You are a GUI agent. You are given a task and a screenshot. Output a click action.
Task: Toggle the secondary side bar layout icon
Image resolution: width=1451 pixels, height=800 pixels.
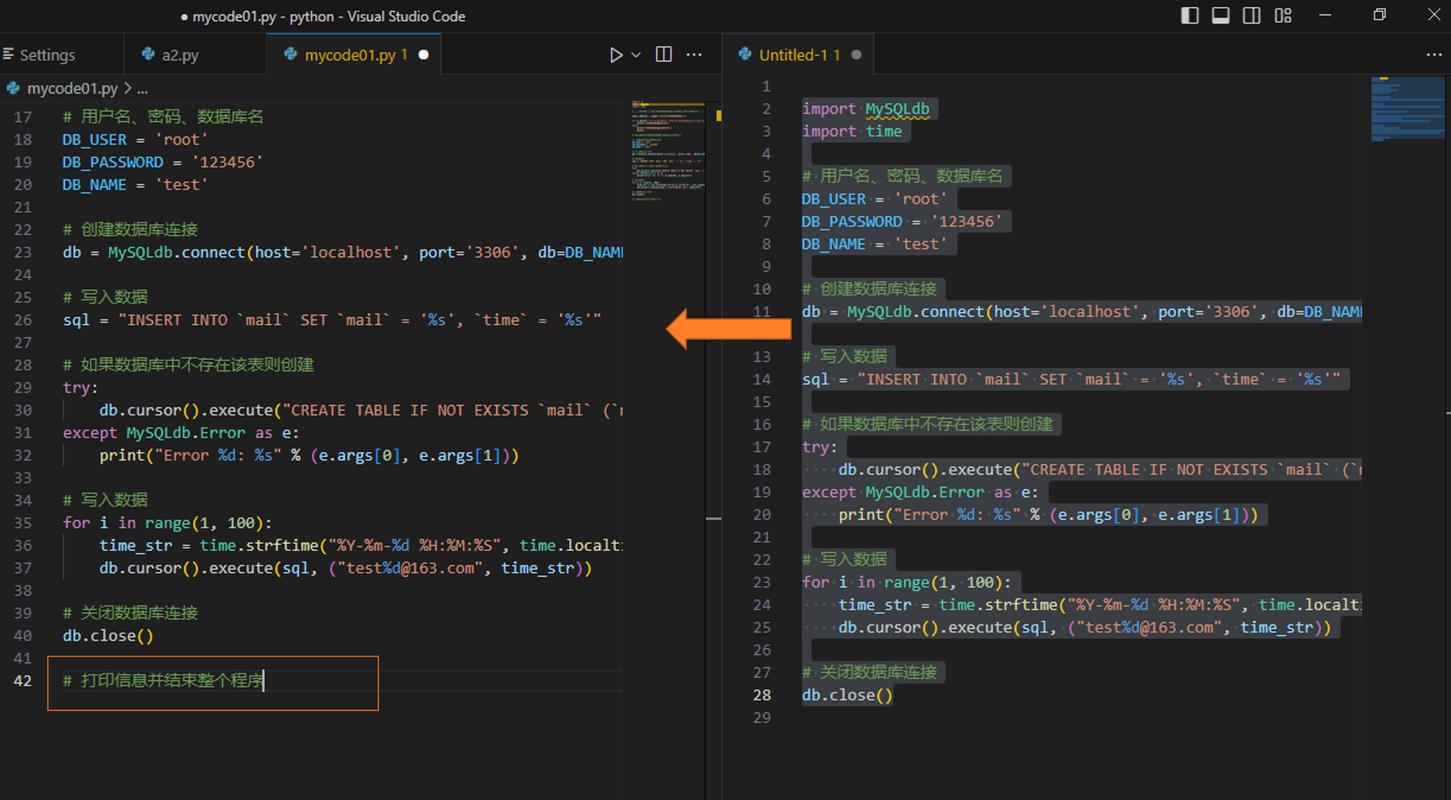point(1252,15)
